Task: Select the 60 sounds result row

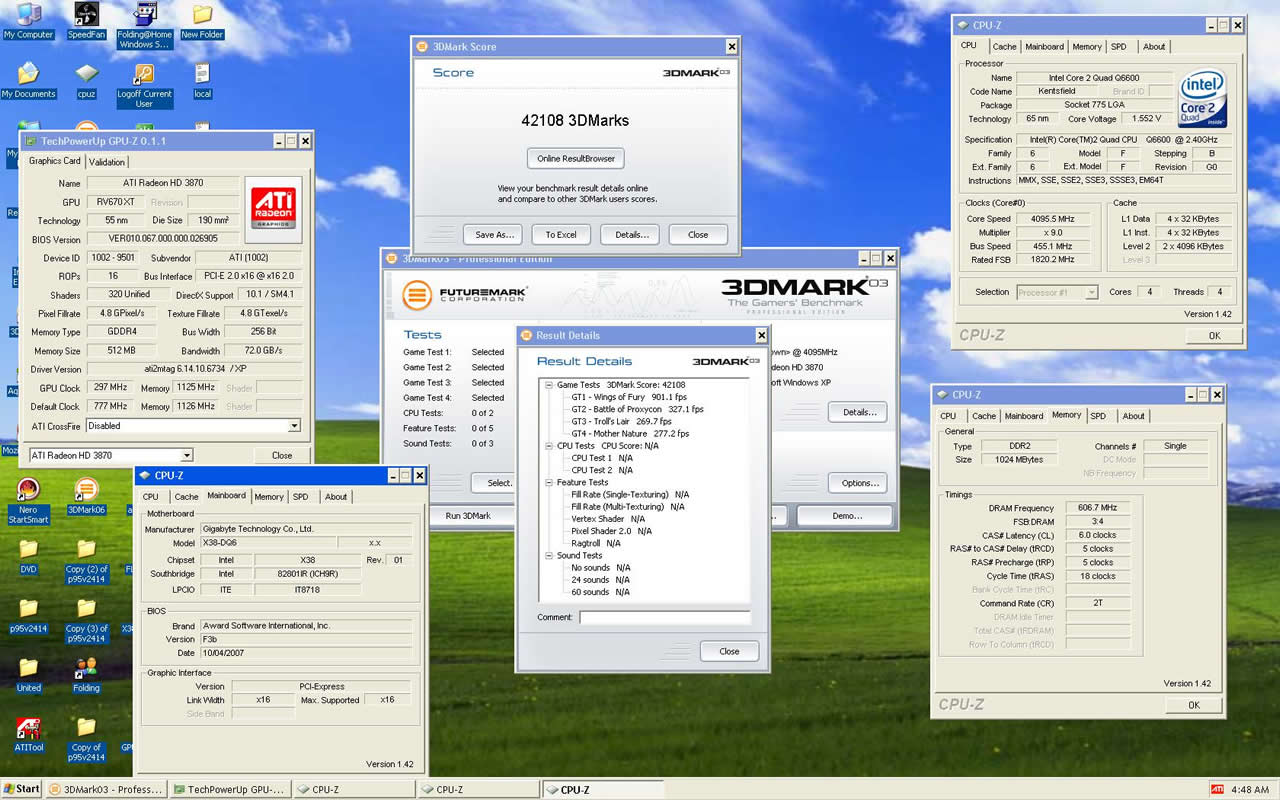Action: click(600, 592)
